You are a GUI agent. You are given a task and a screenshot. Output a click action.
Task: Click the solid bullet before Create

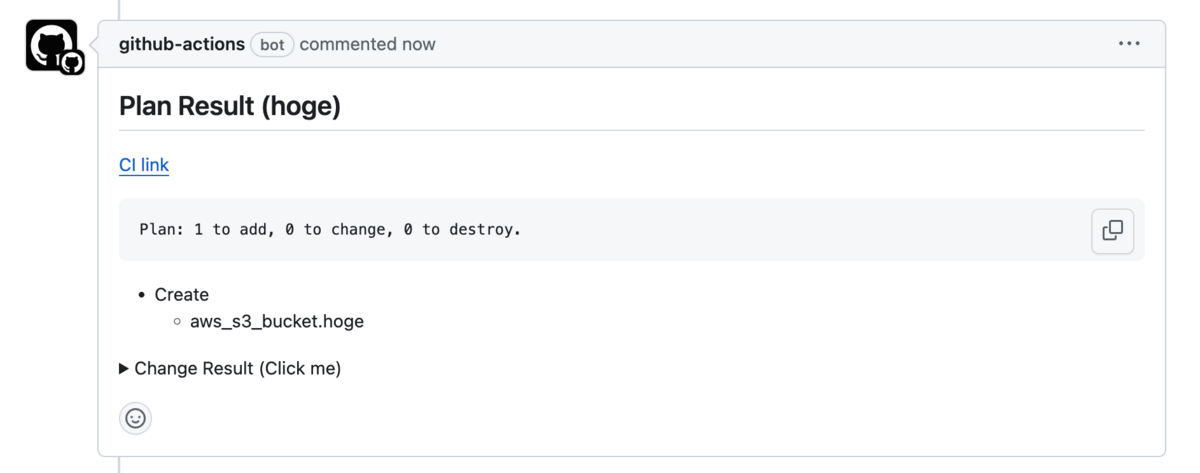pos(142,295)
